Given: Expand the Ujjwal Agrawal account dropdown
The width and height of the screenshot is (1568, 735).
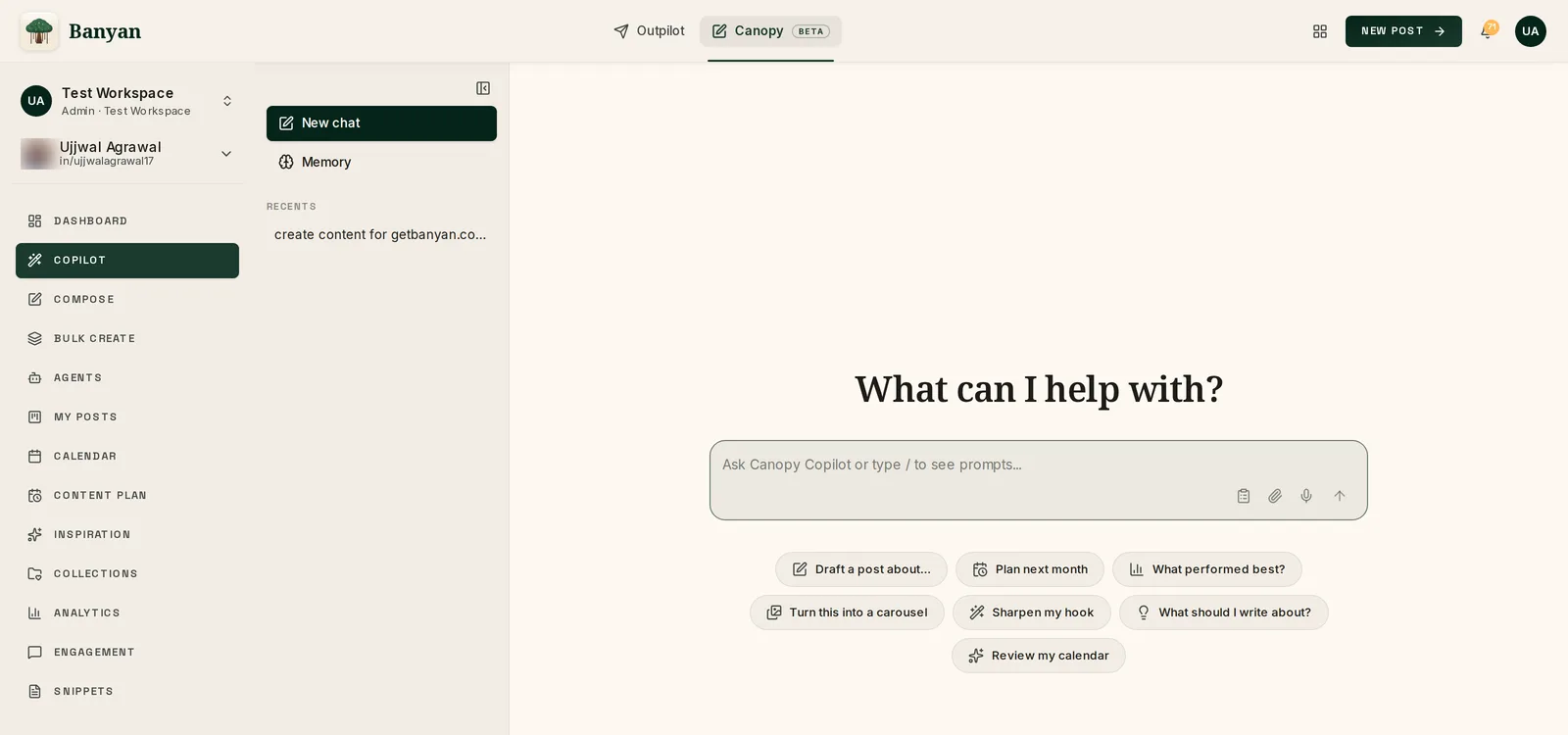Looking at the screenshot, I should (226, 154).
